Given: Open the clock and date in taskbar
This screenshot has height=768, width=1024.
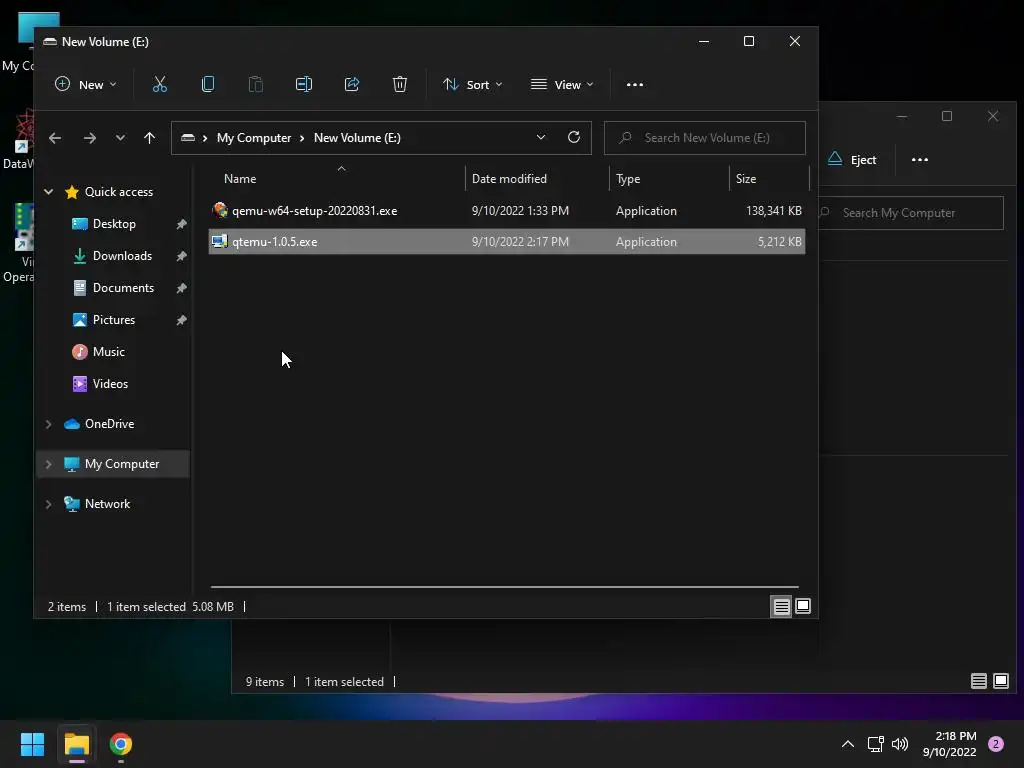Looking at the screenshot, I should click(949, 744).
